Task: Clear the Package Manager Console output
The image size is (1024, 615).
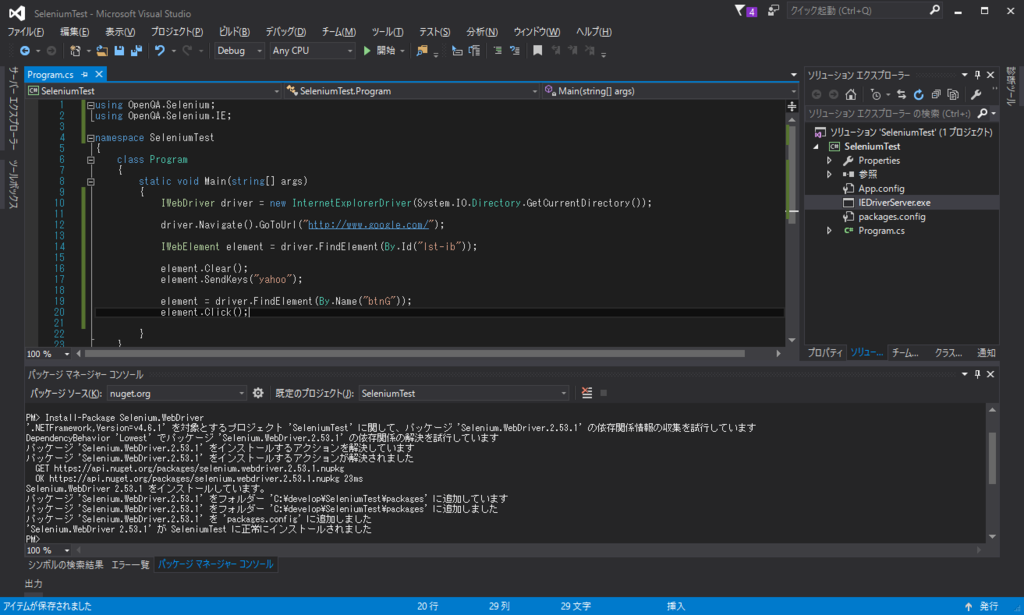Action: pos(586,393)
